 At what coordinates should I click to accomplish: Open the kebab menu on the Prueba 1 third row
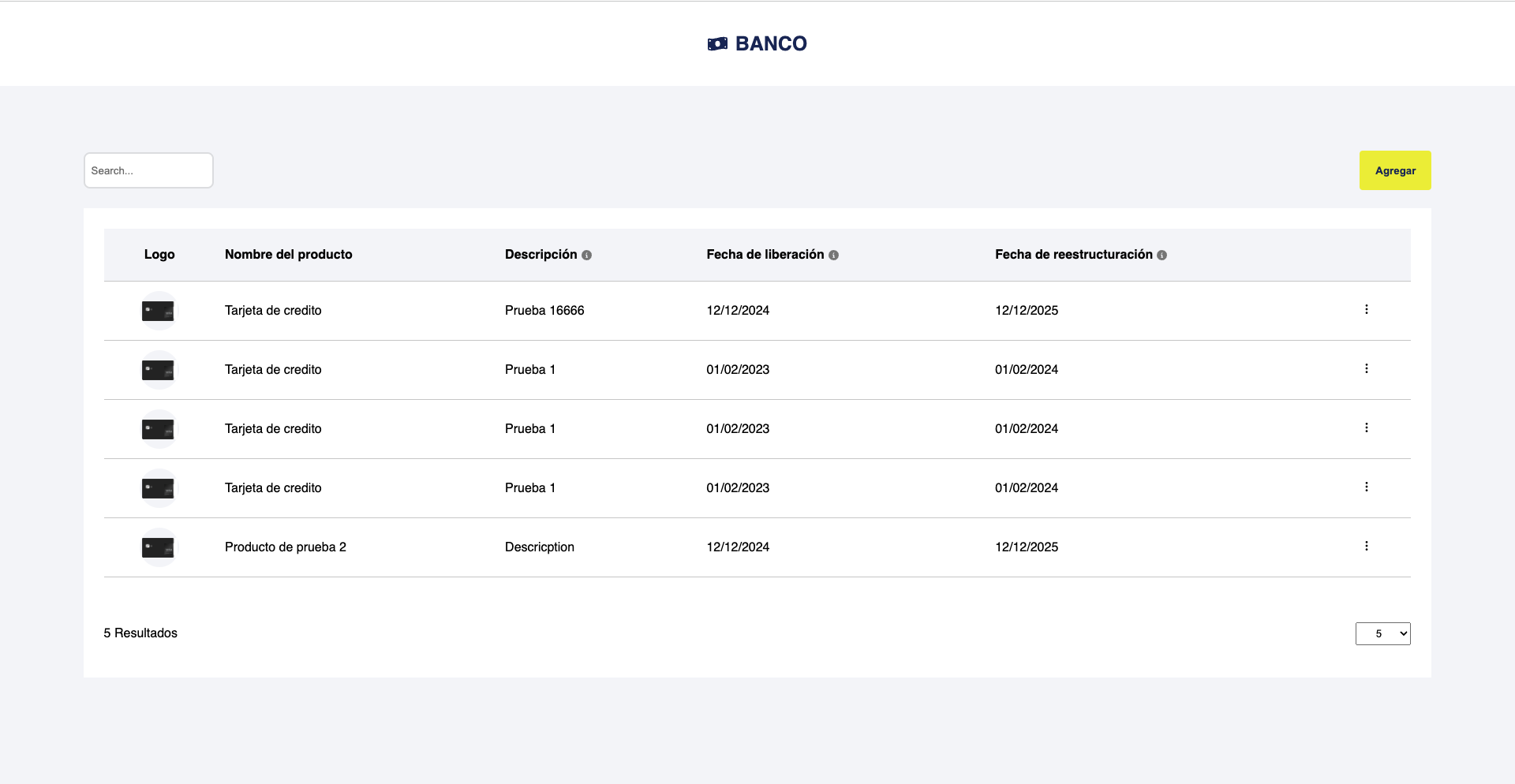coord(1367,428)
